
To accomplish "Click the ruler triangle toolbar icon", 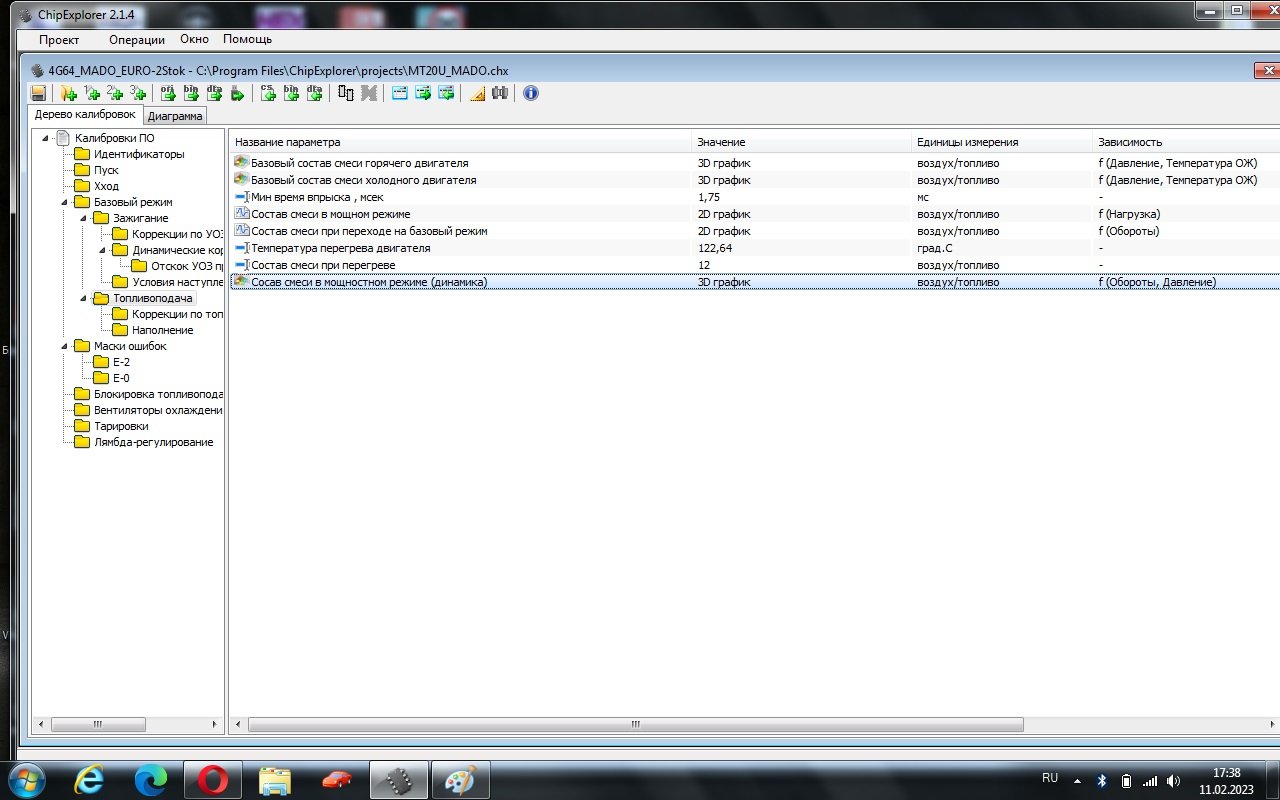I will coord(477,93).
